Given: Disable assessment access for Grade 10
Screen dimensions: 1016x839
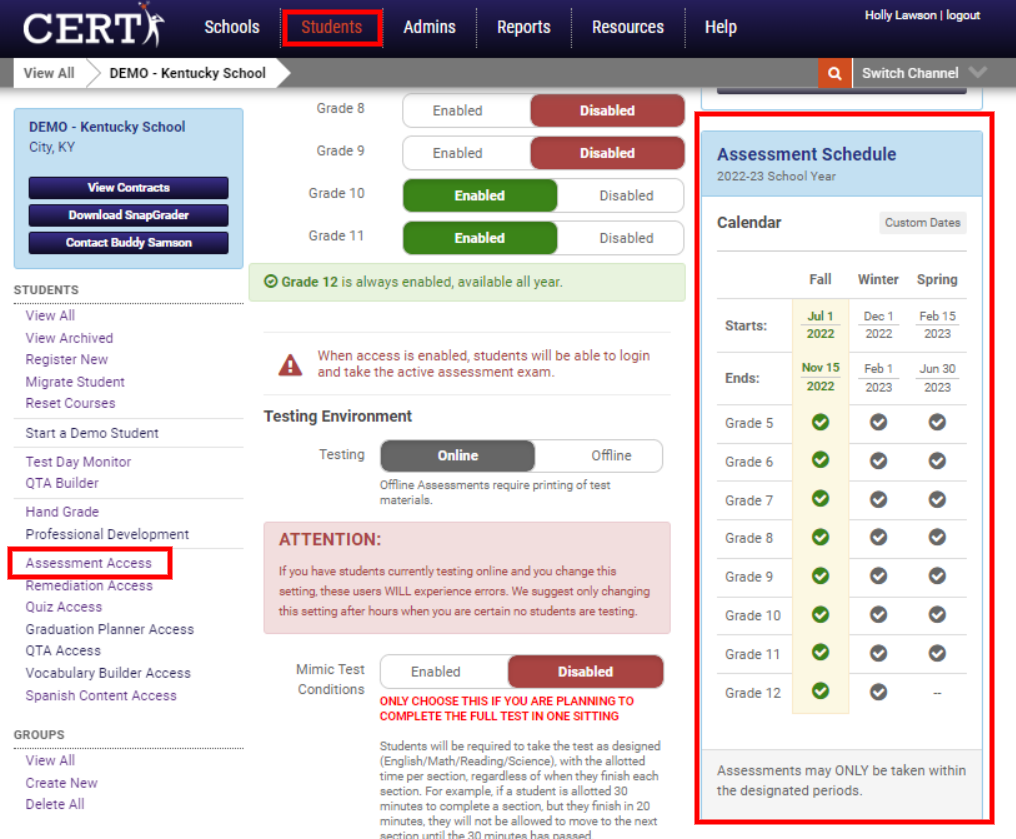Looking at the screenshot, I should pos(626,196).
